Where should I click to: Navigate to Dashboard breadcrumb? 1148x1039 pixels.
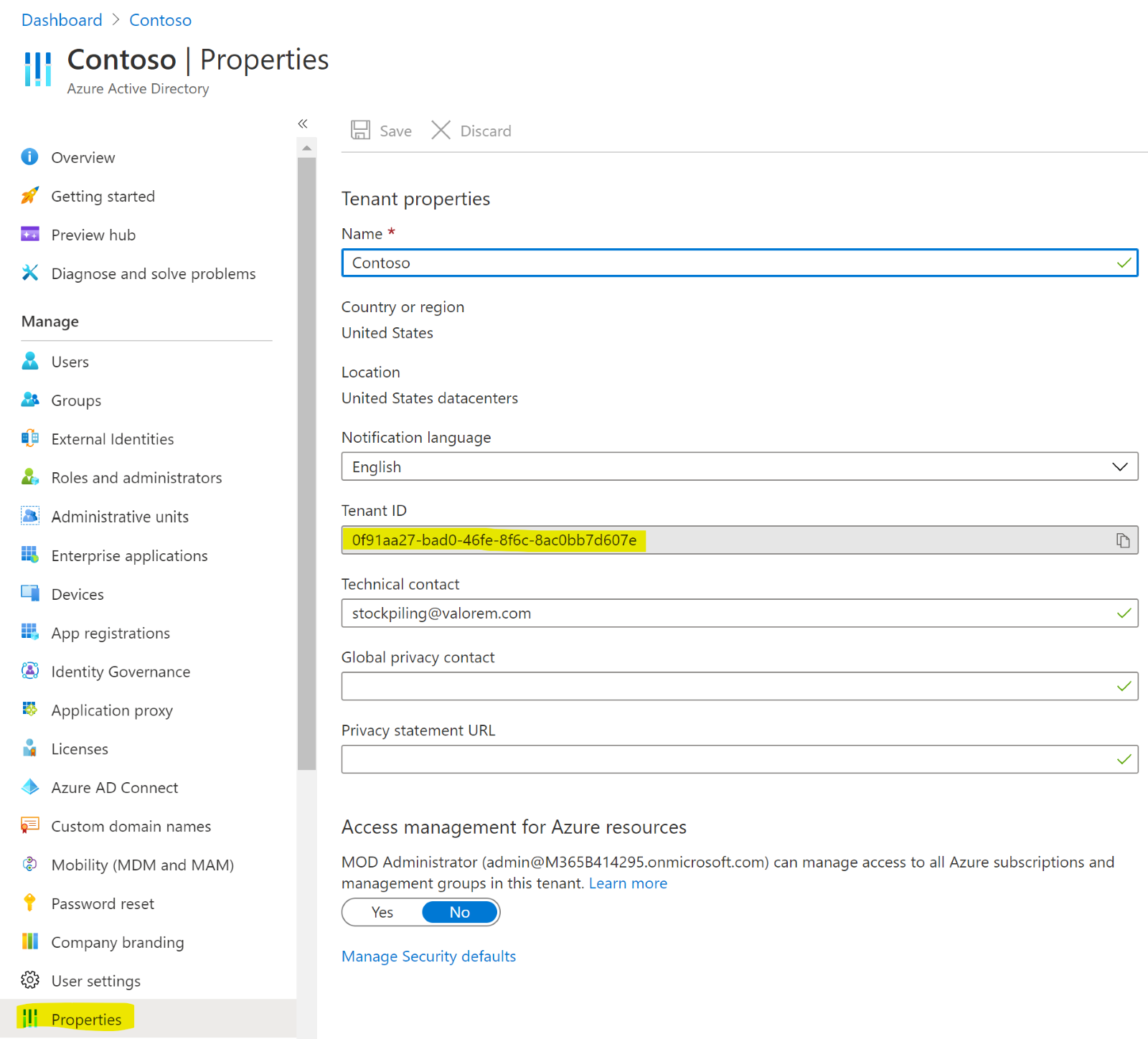[62, 20]
